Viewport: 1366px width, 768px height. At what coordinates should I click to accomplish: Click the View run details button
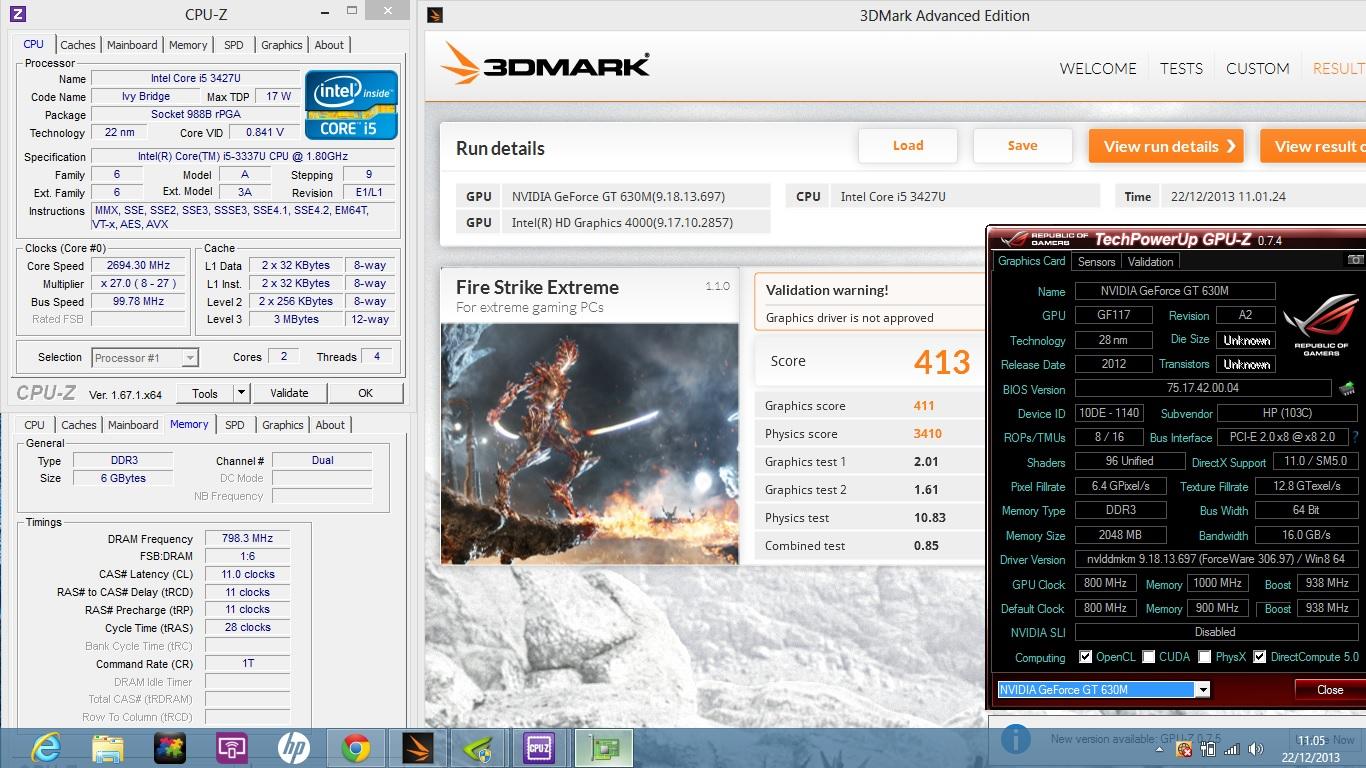[1166, 146]
